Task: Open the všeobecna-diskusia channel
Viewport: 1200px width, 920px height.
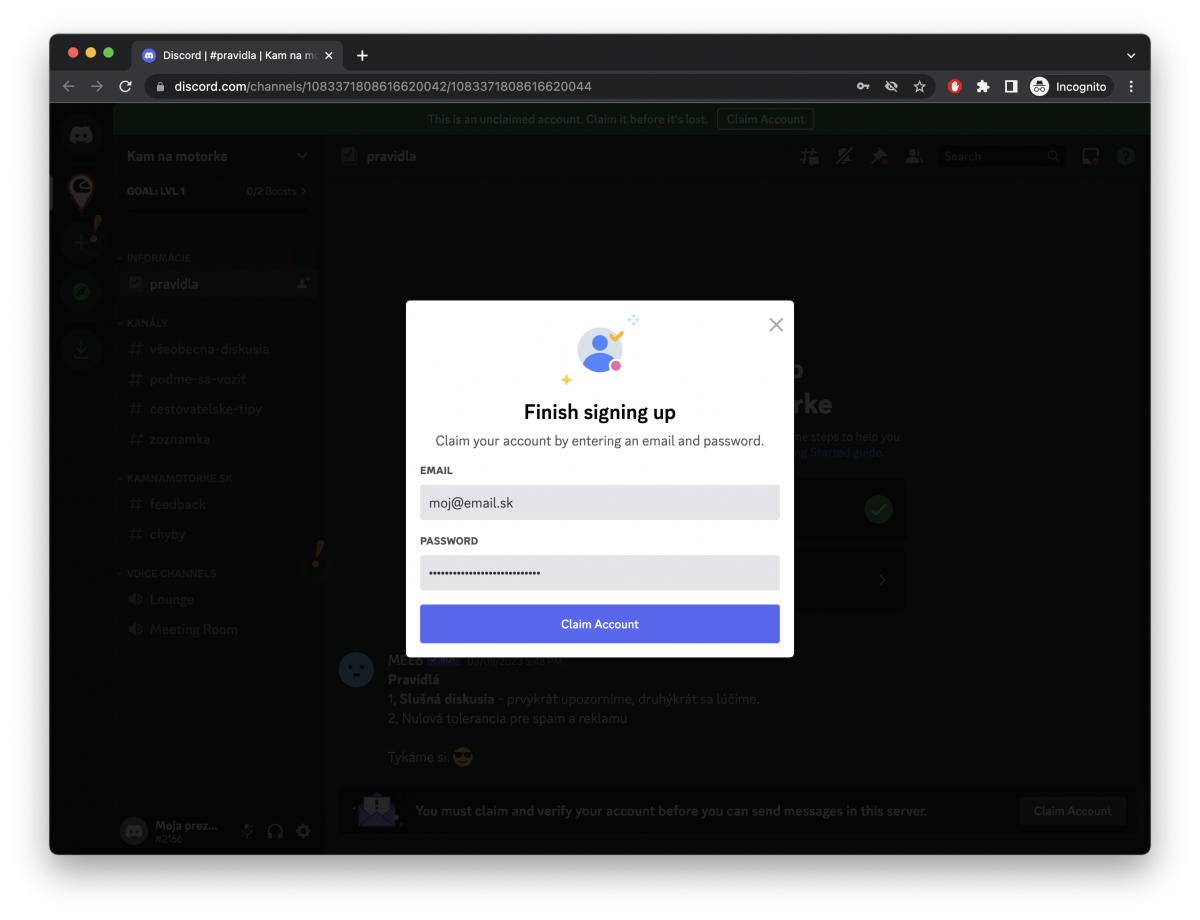Action: 217,349
